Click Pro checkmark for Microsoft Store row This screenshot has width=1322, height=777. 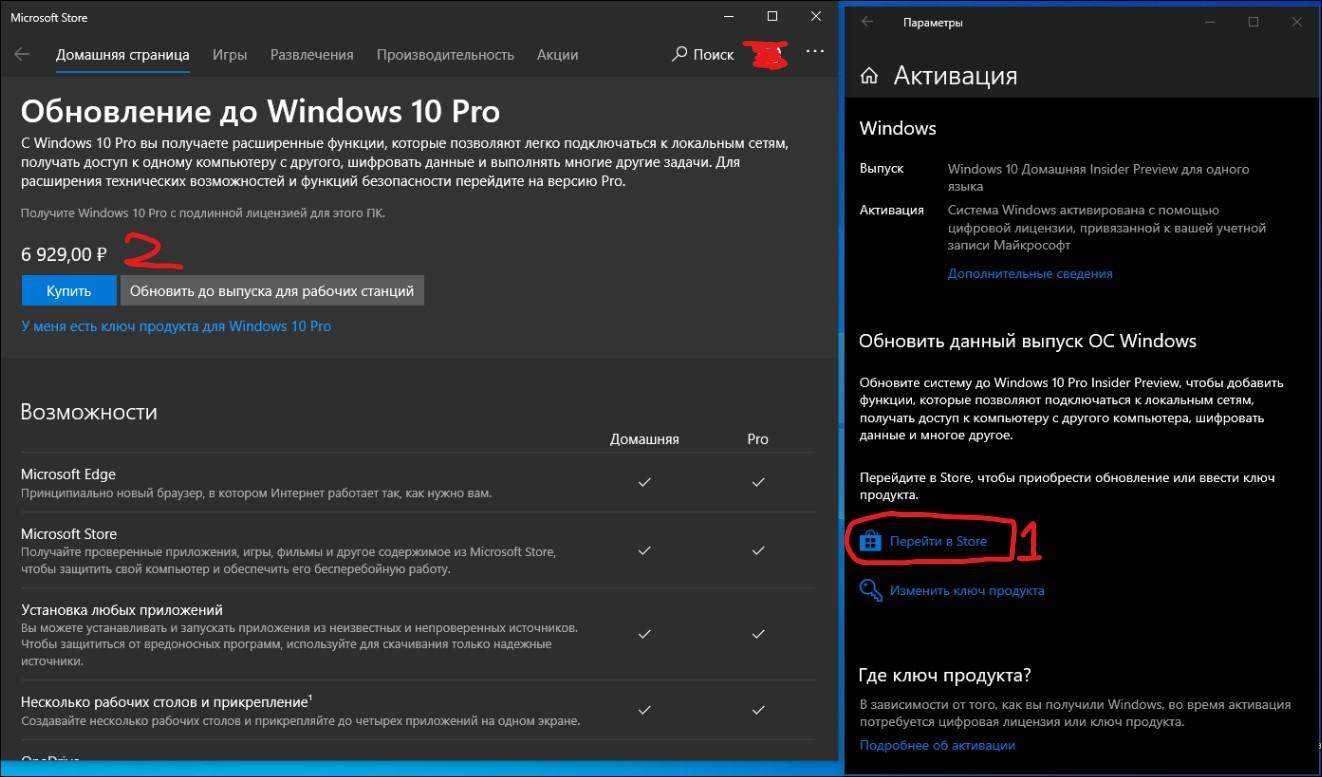pyautogui.click(x=758, y=550)
